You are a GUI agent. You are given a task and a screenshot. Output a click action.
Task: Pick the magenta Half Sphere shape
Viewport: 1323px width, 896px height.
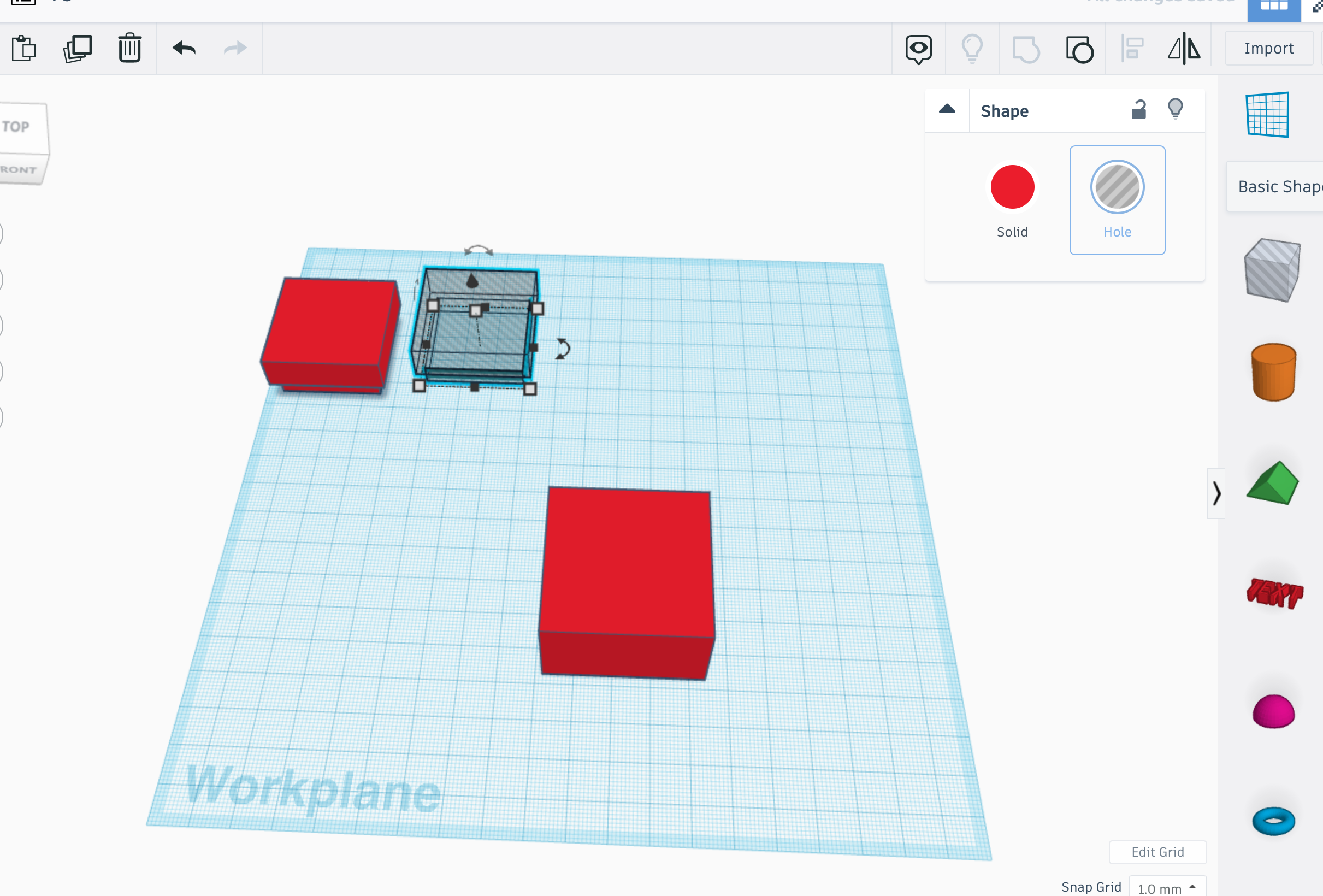tap(1273, 711)
